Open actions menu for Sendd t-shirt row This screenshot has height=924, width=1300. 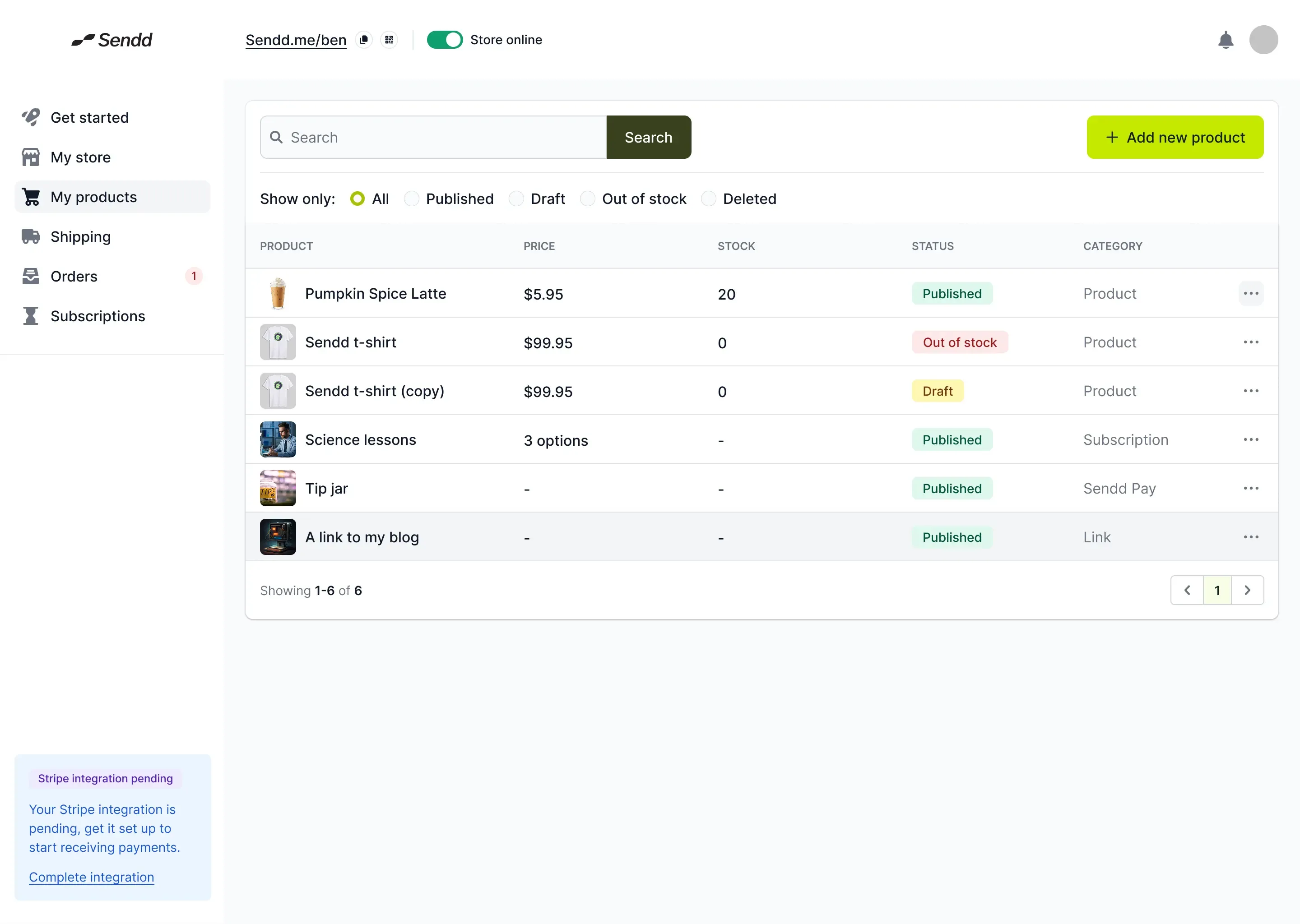click(x=1250, y=342)
